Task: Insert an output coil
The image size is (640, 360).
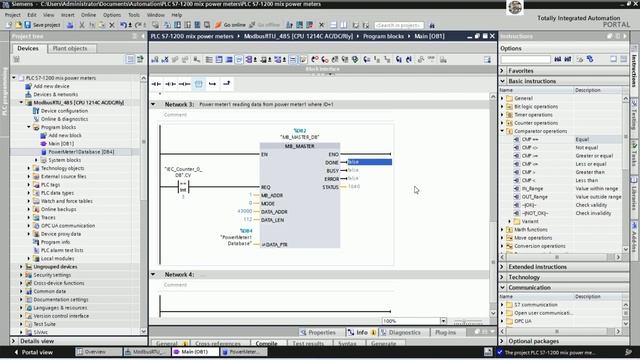Action: pyautogui.click(x=184, y=84)
